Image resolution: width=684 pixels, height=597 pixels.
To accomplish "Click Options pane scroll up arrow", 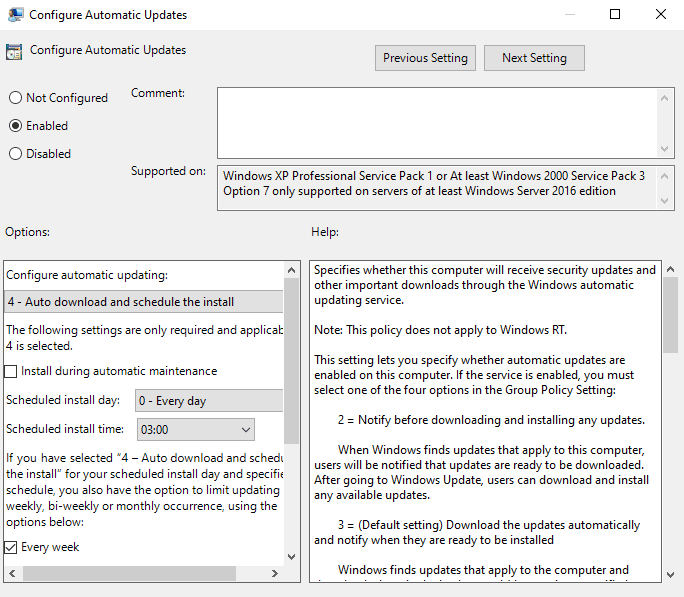I will [x=291, y=270].
